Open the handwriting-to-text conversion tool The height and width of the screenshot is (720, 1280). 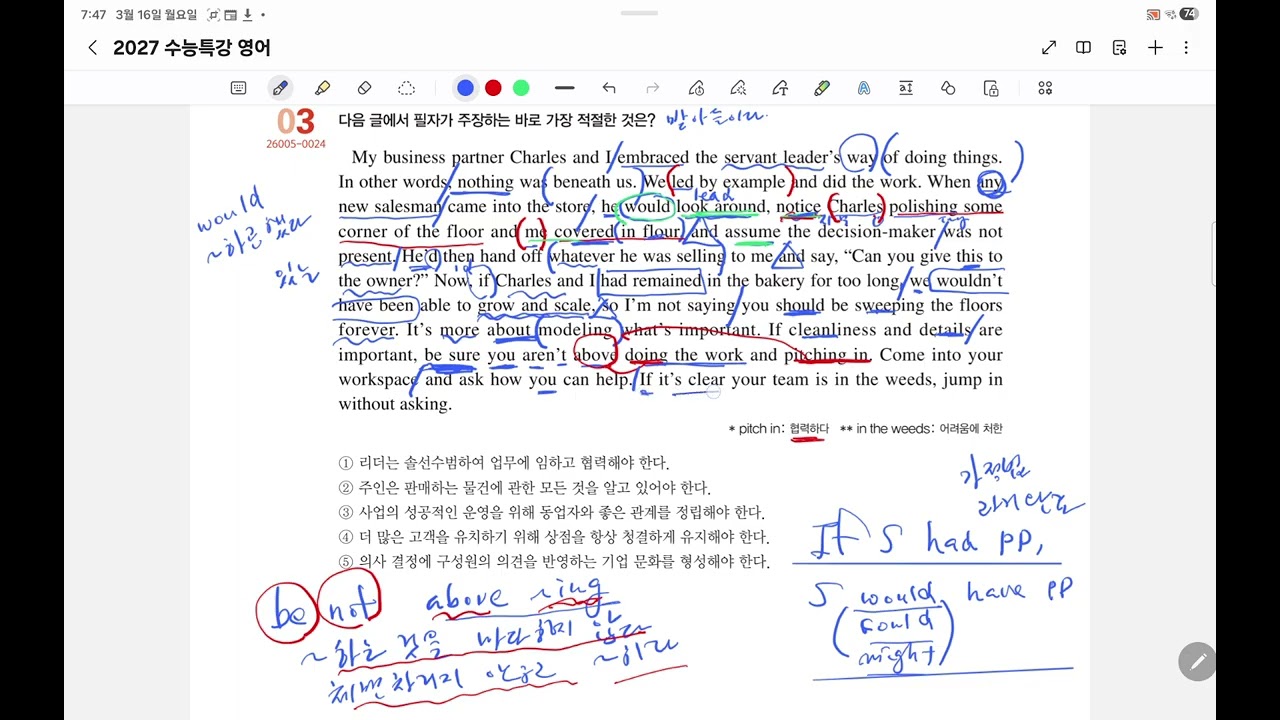[x=779, y=88]
